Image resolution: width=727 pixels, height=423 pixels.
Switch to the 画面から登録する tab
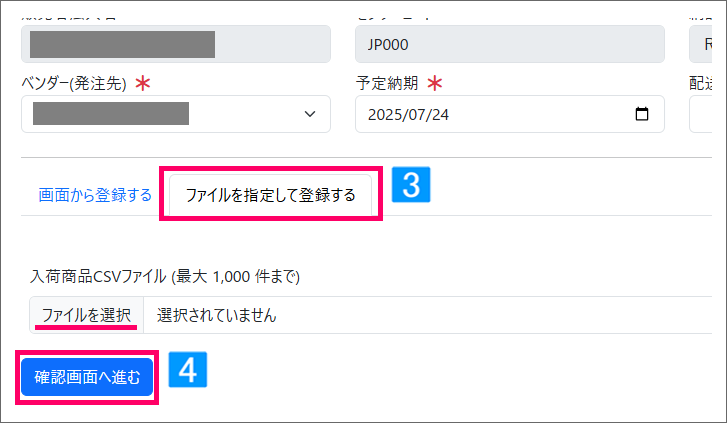[x=95, y=195]
